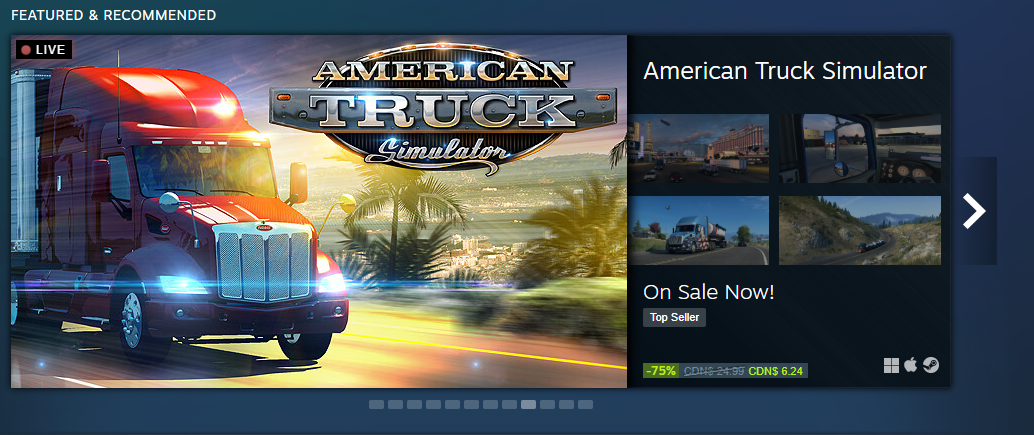Select the last carousel pagination dot
Viewport: 1034px width, 435px height.
coord(586,405)
